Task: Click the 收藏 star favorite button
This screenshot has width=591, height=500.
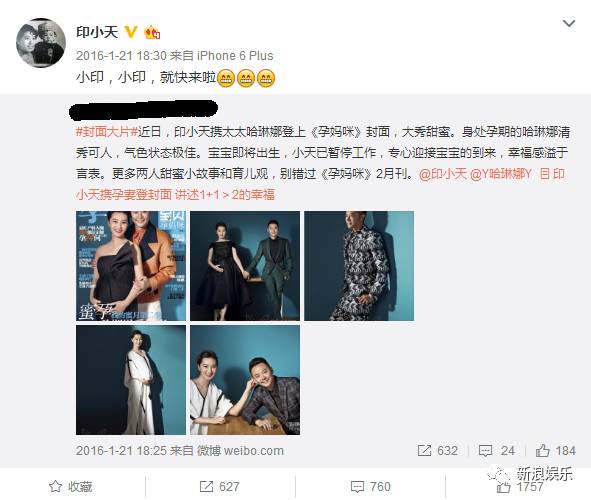Action: 70,486
